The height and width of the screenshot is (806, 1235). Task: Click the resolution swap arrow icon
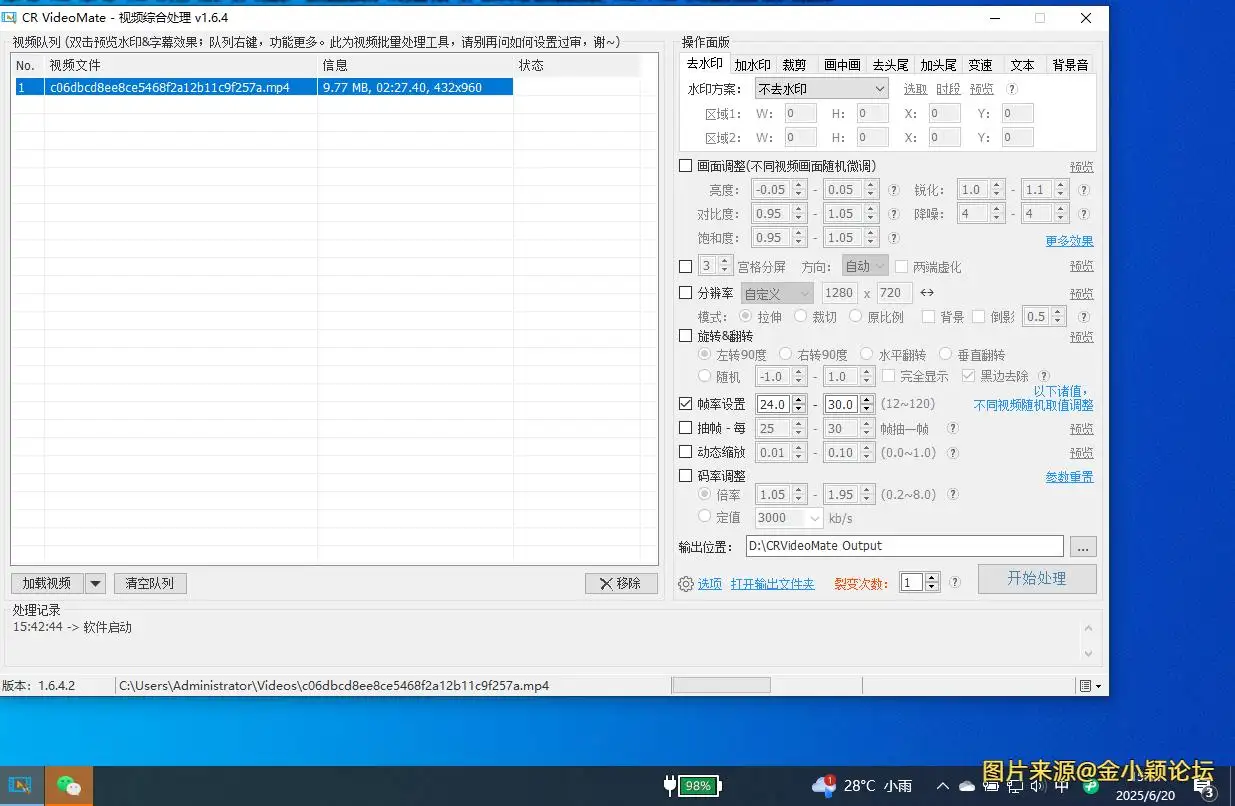(x=926, y=292)
